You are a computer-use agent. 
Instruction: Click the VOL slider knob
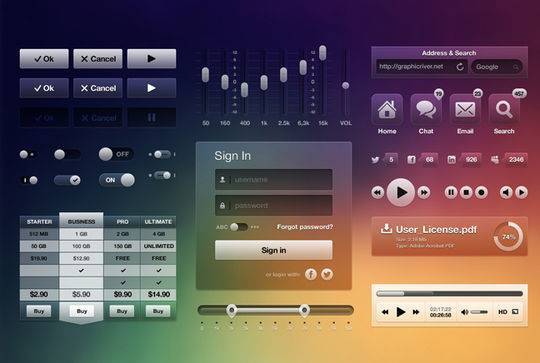(x=345, y=85)
